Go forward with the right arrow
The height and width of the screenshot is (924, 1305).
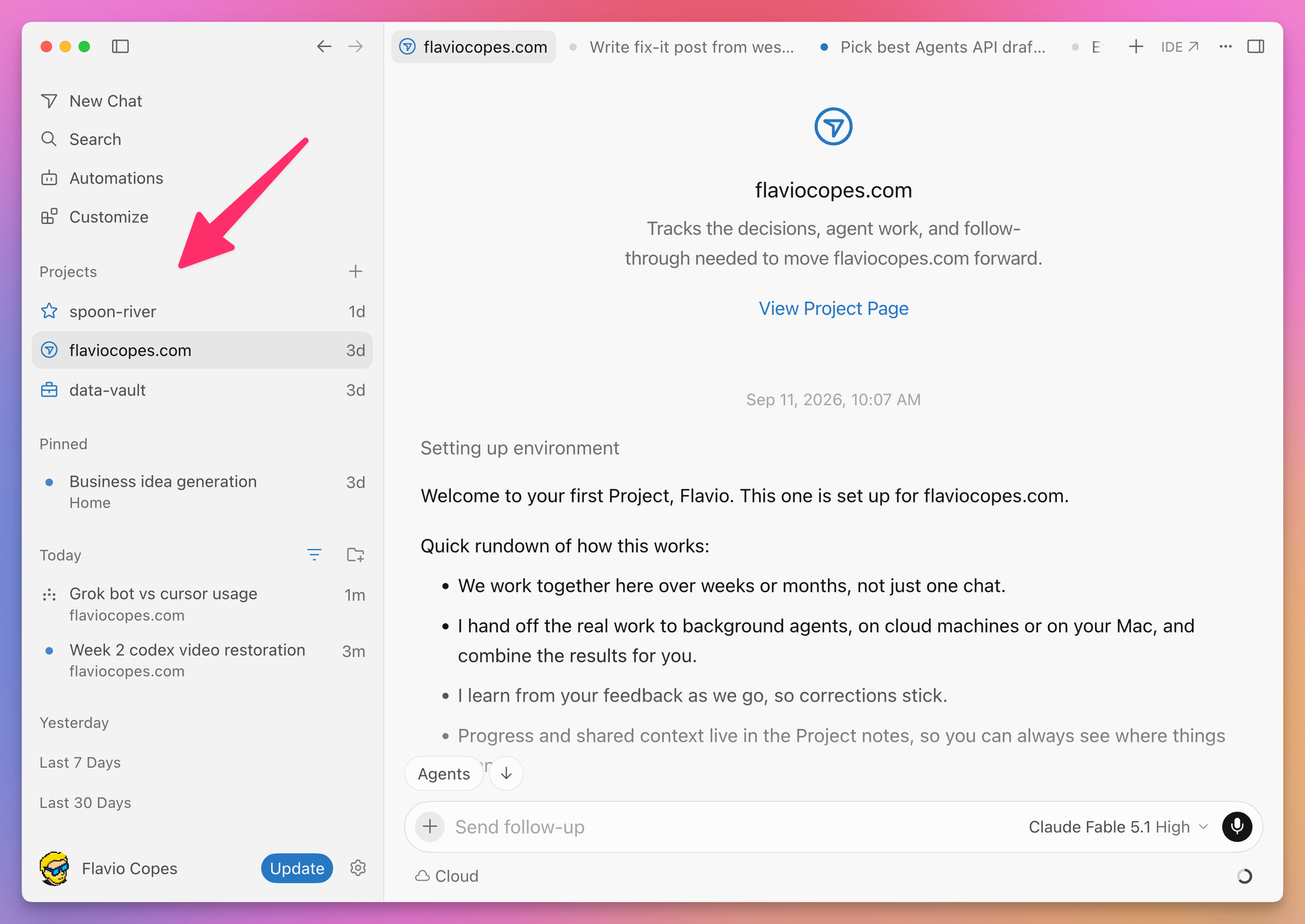pos(356,46)
